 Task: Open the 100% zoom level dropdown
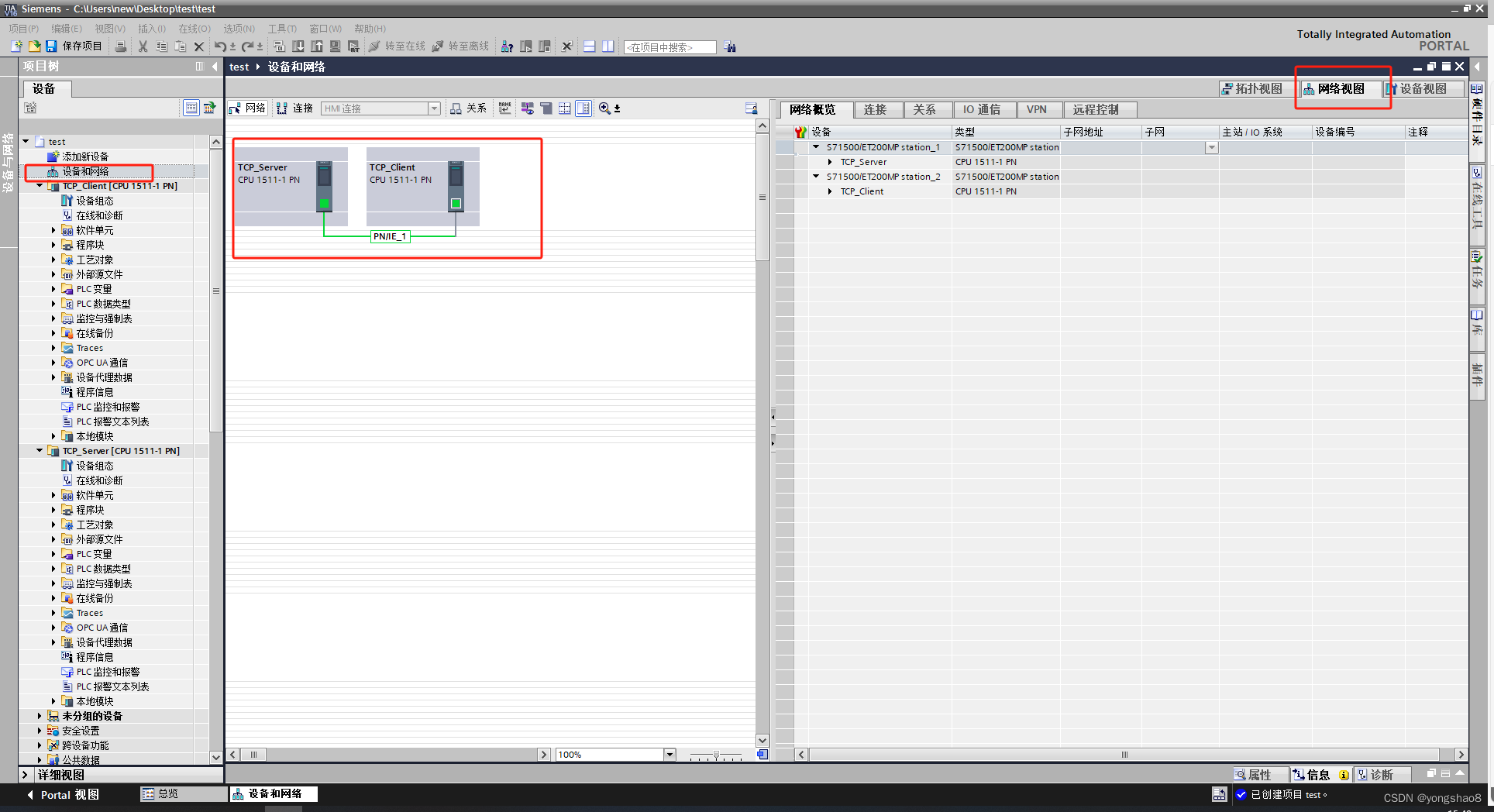tap(670, 755)
